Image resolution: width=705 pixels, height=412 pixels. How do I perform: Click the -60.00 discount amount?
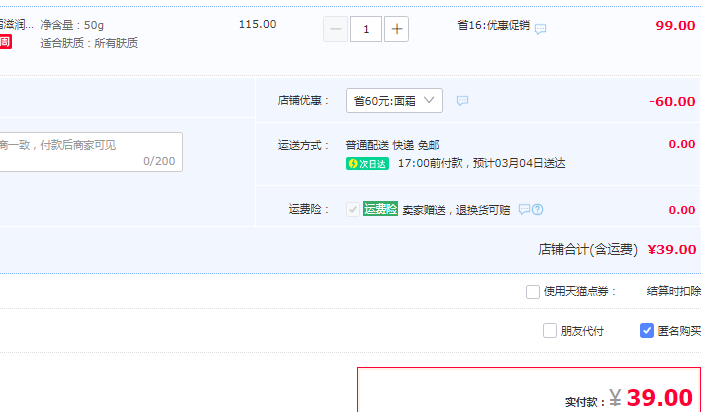point(672,102)
